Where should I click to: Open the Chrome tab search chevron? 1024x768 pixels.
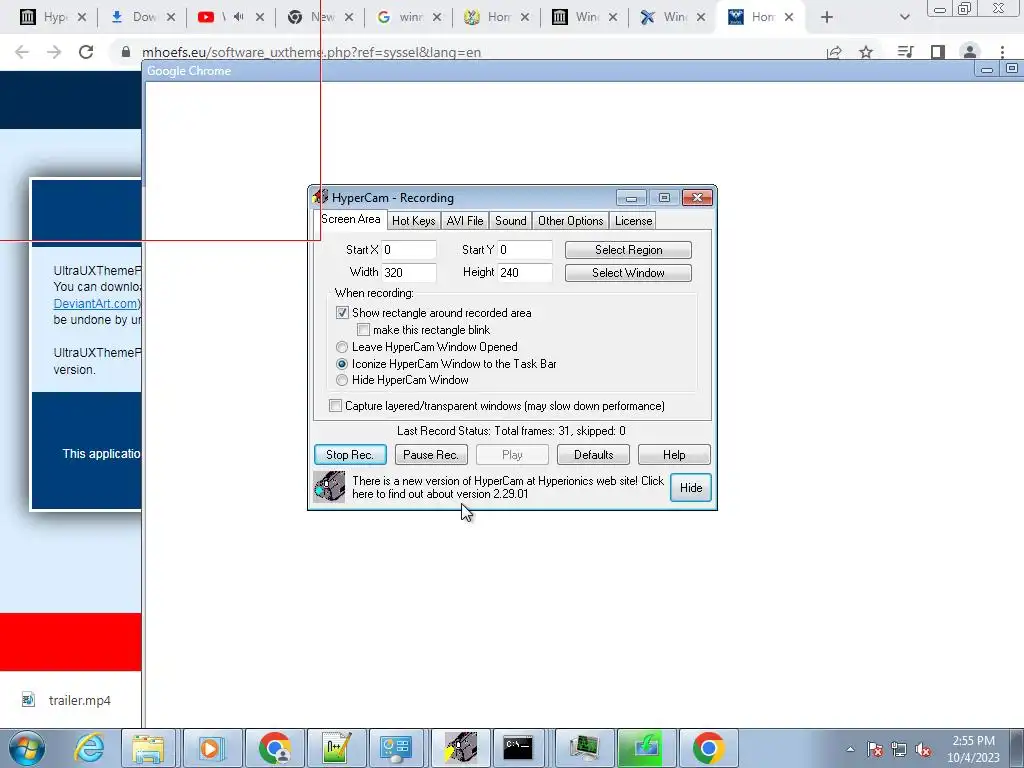[x=904, y=17]
